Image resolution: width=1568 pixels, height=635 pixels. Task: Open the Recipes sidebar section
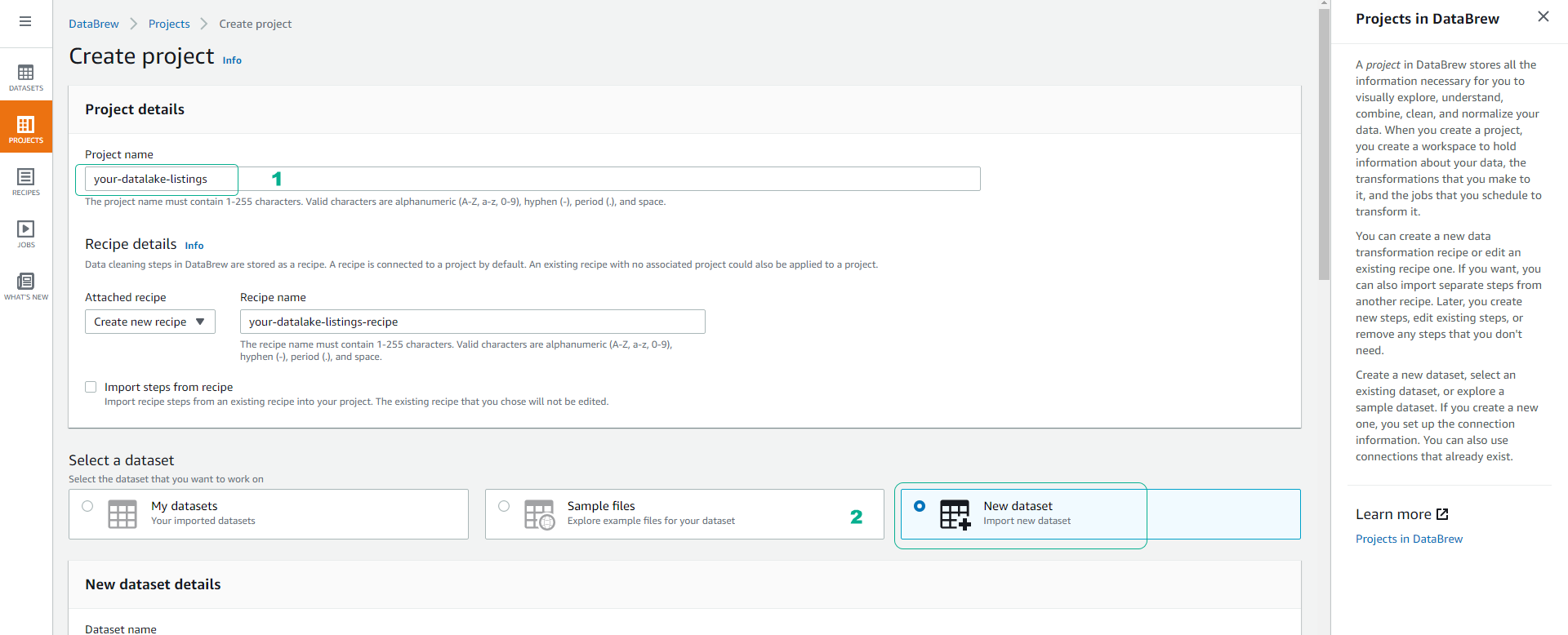point(26,182)
